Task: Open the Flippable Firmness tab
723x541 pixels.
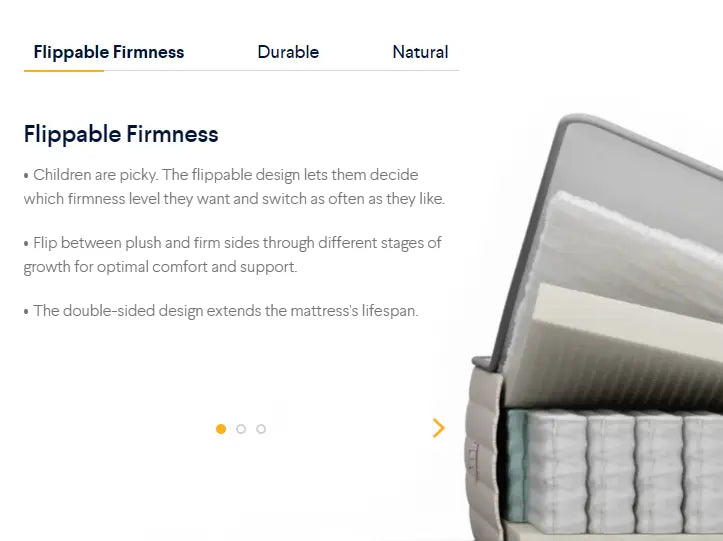Action: point(109,52)
